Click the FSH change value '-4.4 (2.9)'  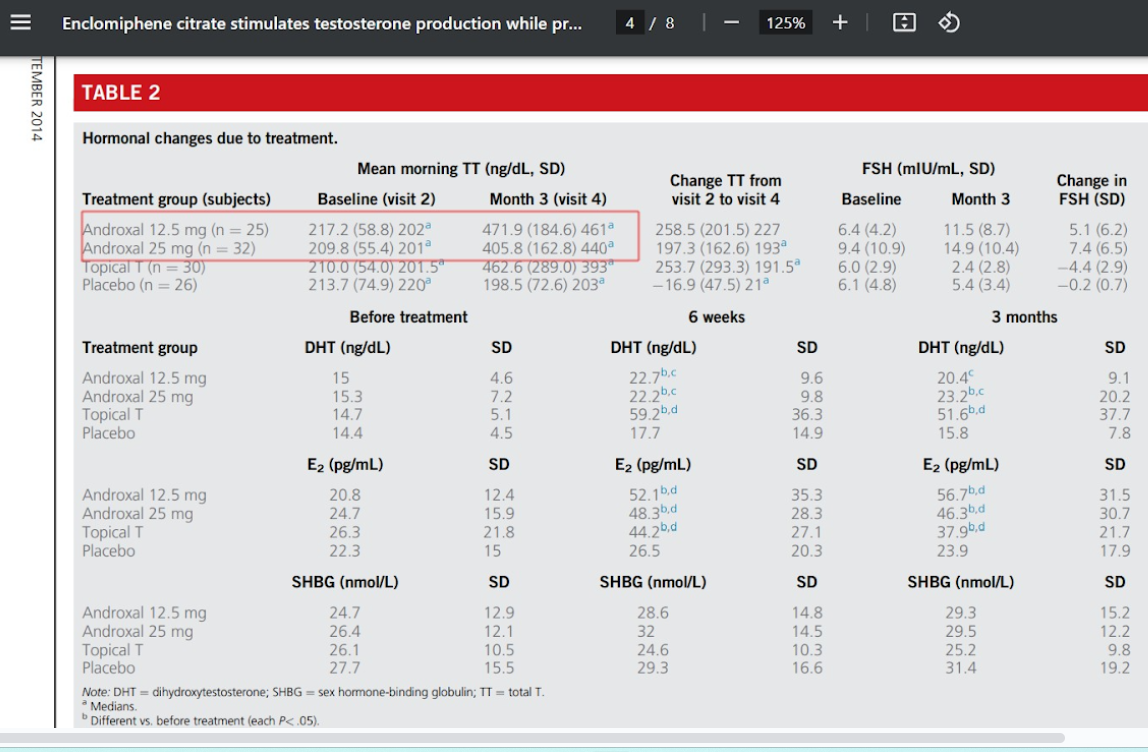point(1092,267)
